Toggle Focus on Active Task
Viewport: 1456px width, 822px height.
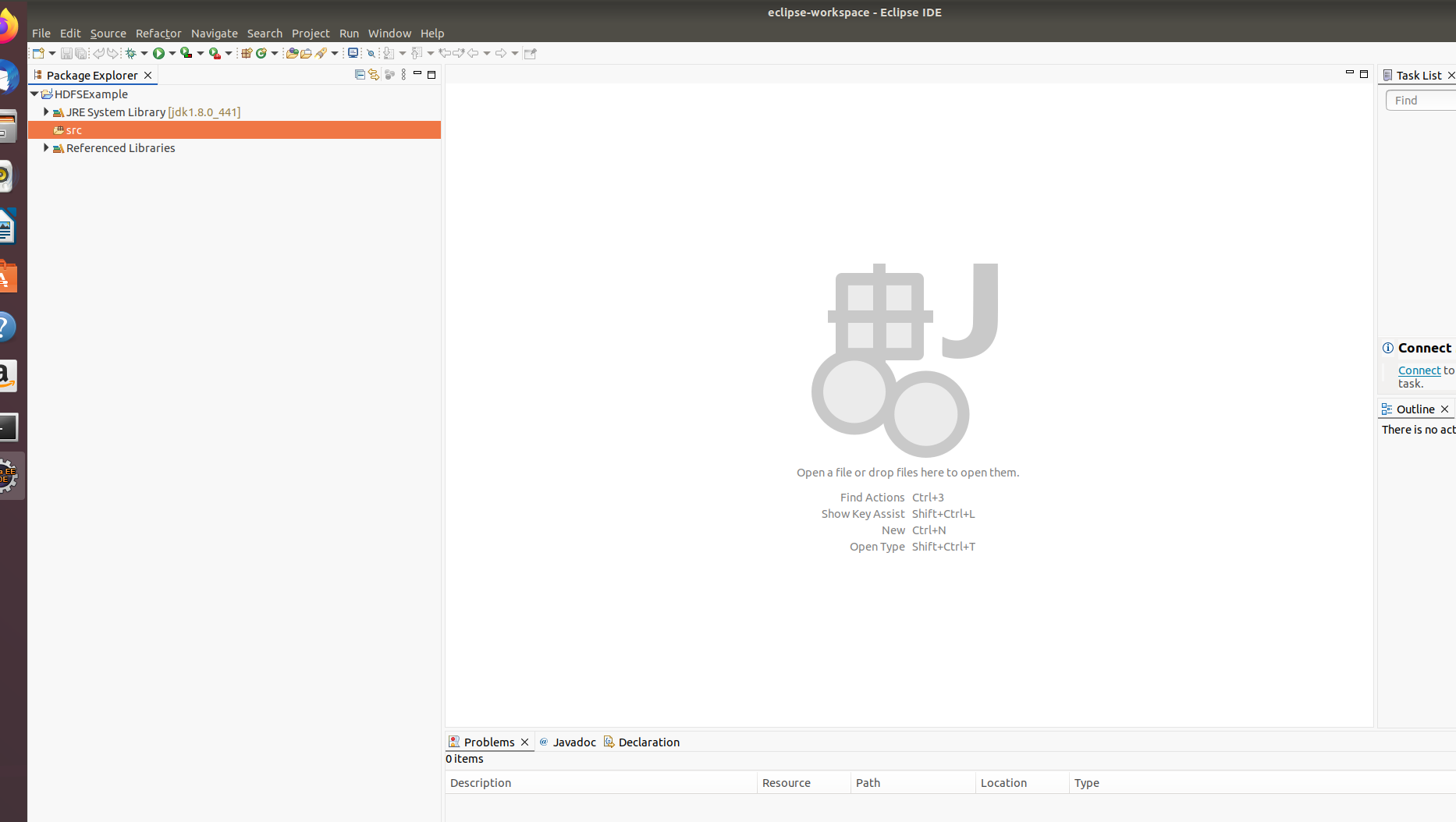389,75
